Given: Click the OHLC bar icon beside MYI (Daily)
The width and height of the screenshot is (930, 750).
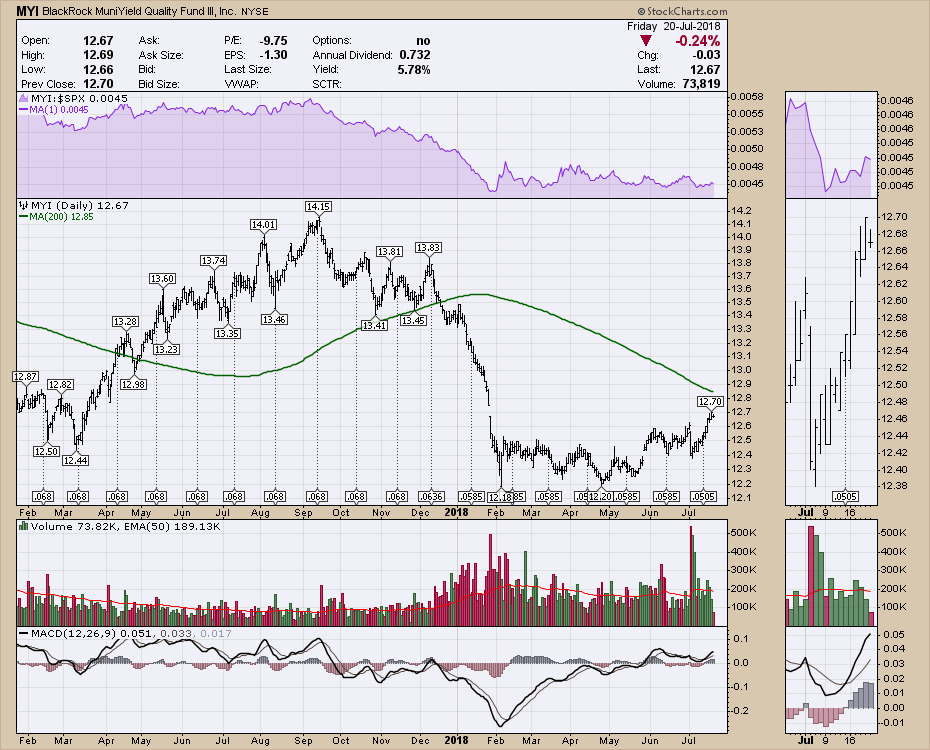Looking at the screenshot, I should coord(24,206).
